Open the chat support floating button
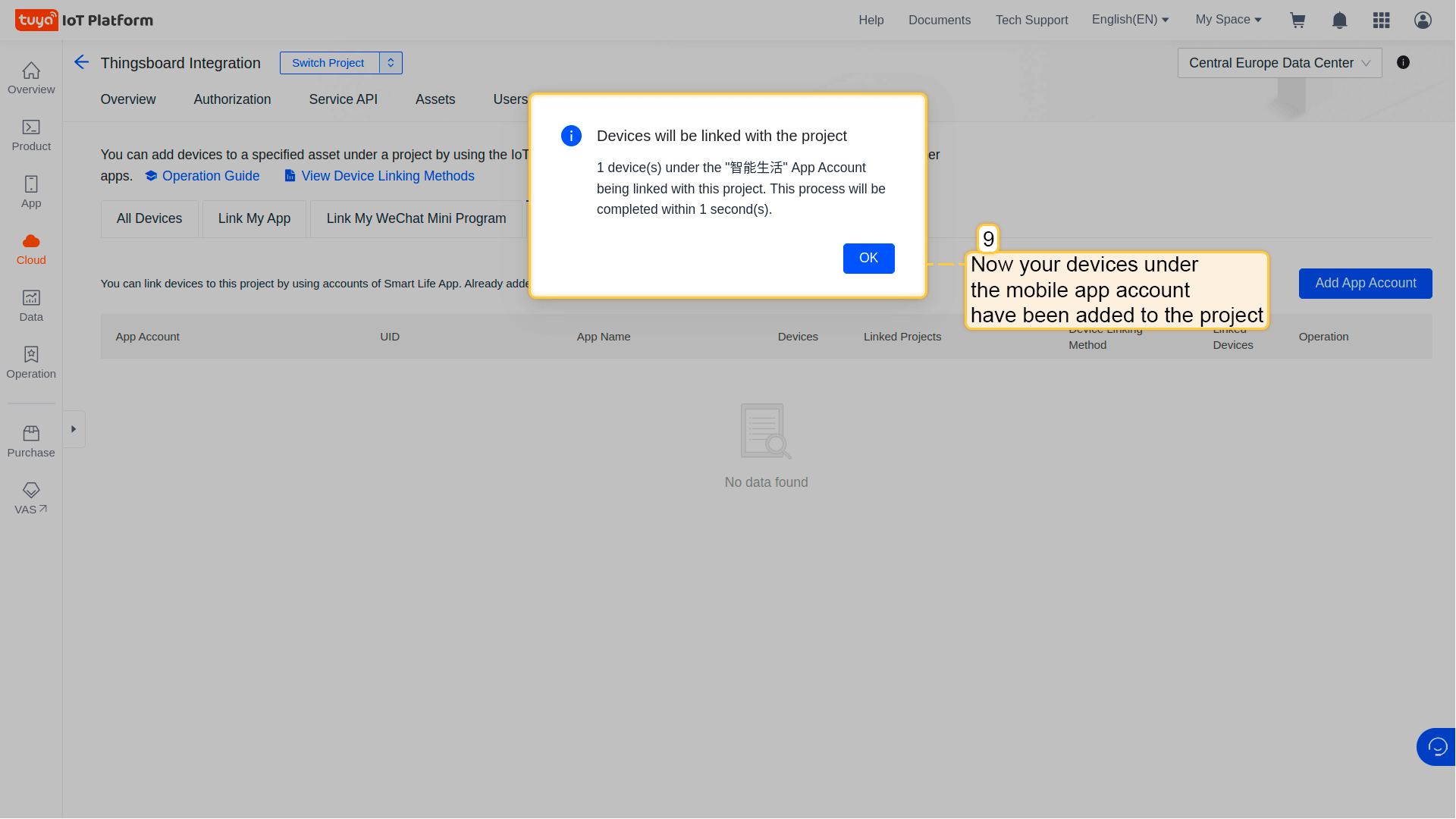The height and width of the screenshot is (819, 1456). (x=1436, y=747)
